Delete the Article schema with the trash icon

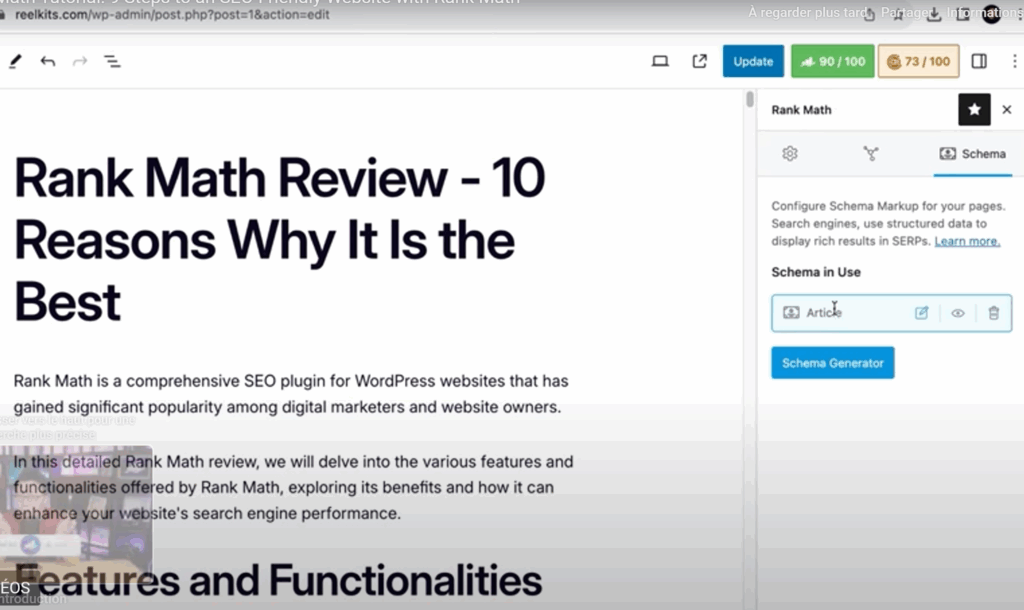click(993, 313)
